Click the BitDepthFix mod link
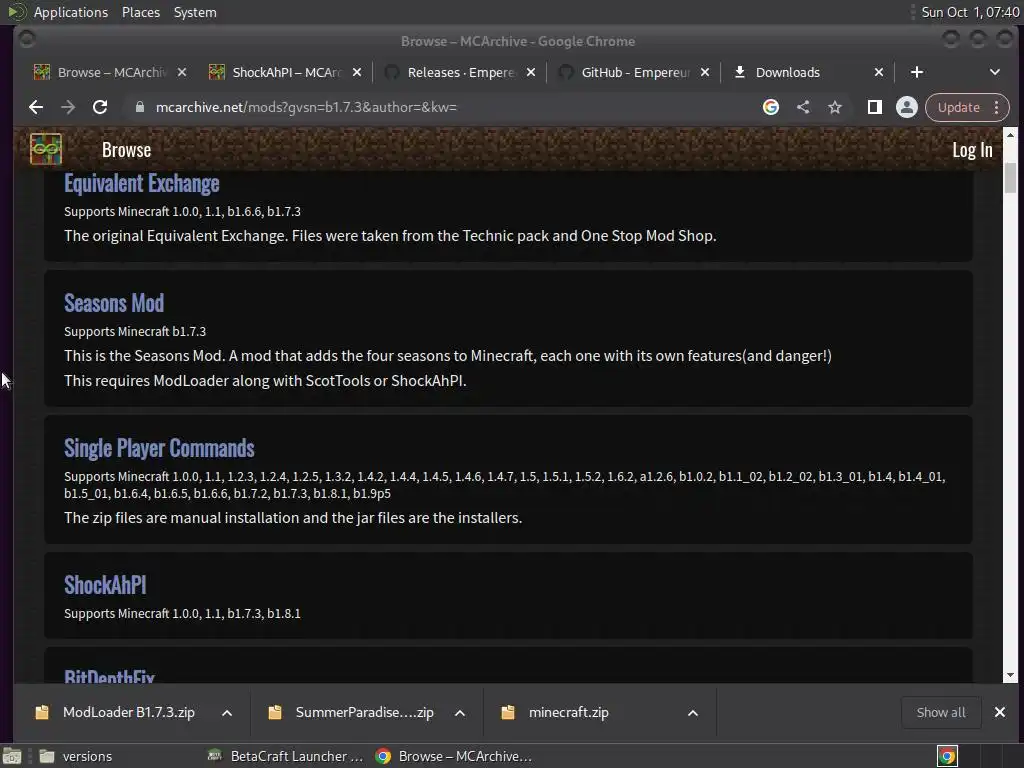 click(x=109, y=677)
